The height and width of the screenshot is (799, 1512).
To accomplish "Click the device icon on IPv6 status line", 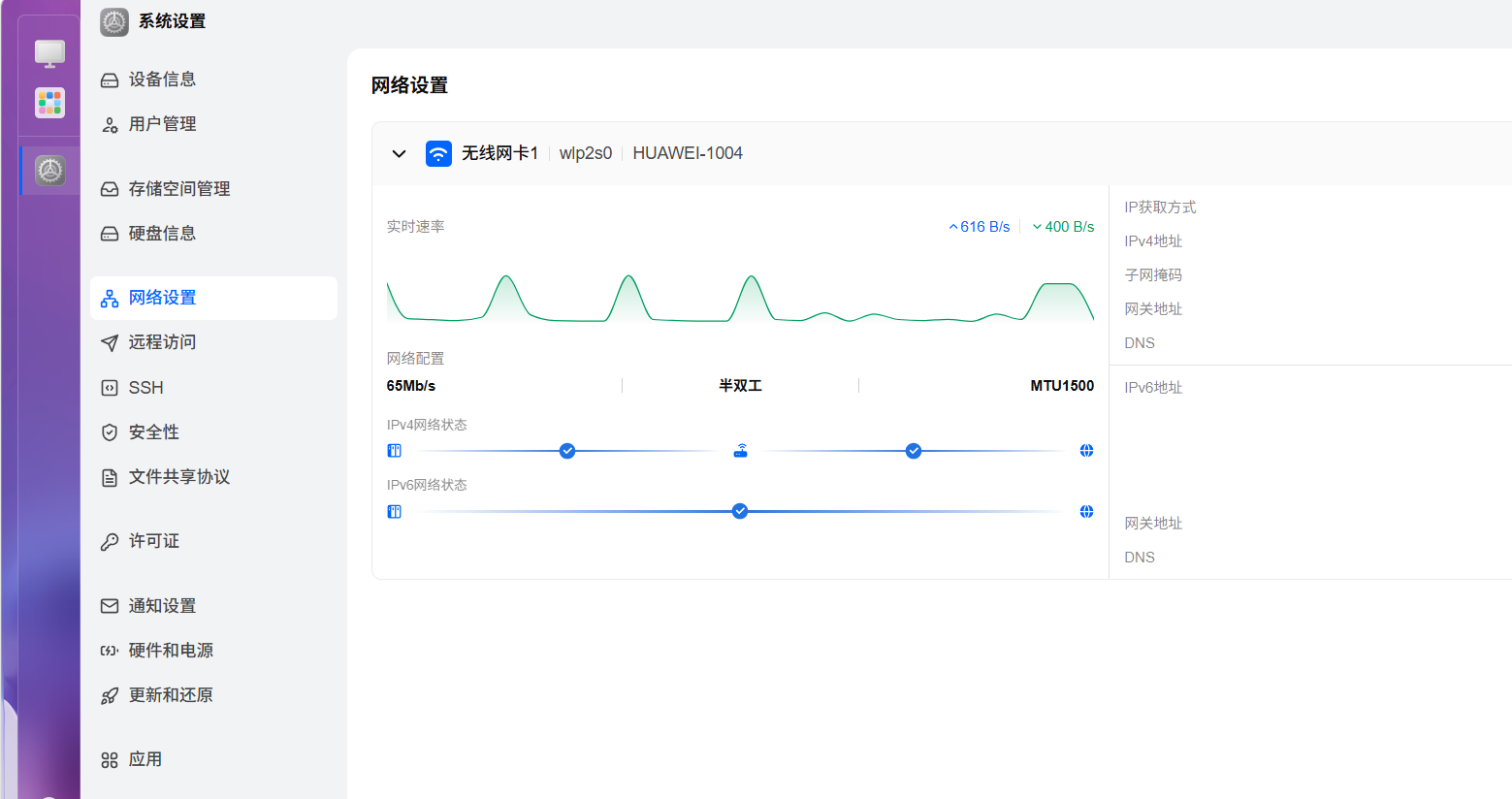I will tap(395, 511).
